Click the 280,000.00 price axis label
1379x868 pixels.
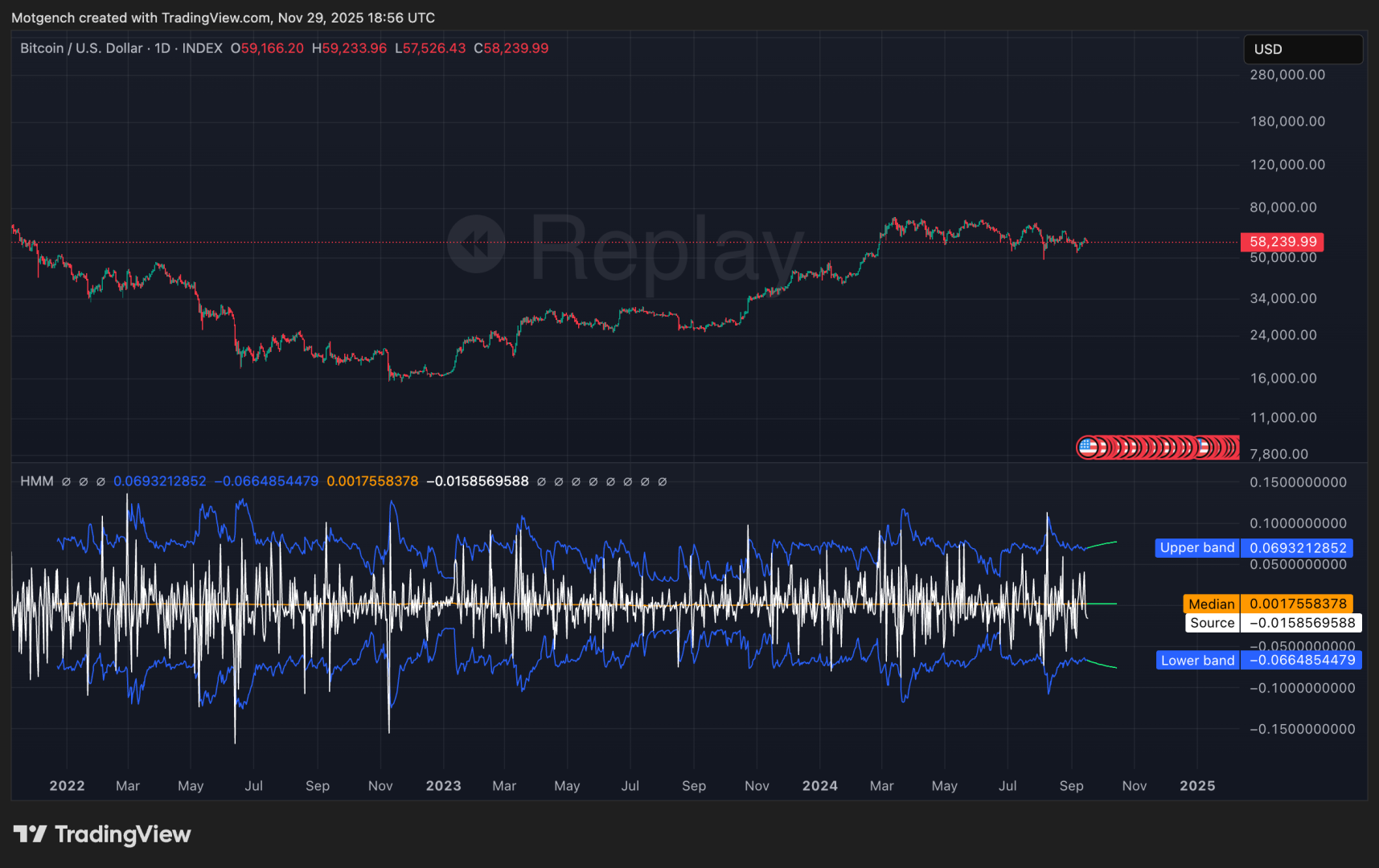click(x=1287, y=75)
